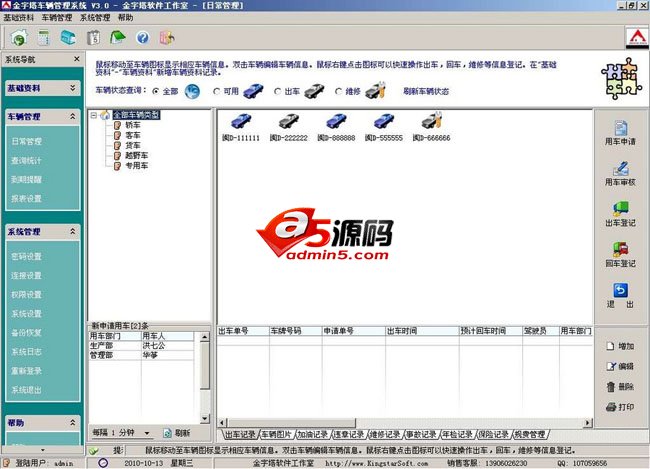This screenshot has width=650, height=469.
Task: Expand the 基础资料 sidebar section
Action: pyautogui.click(x=73, y=88)
